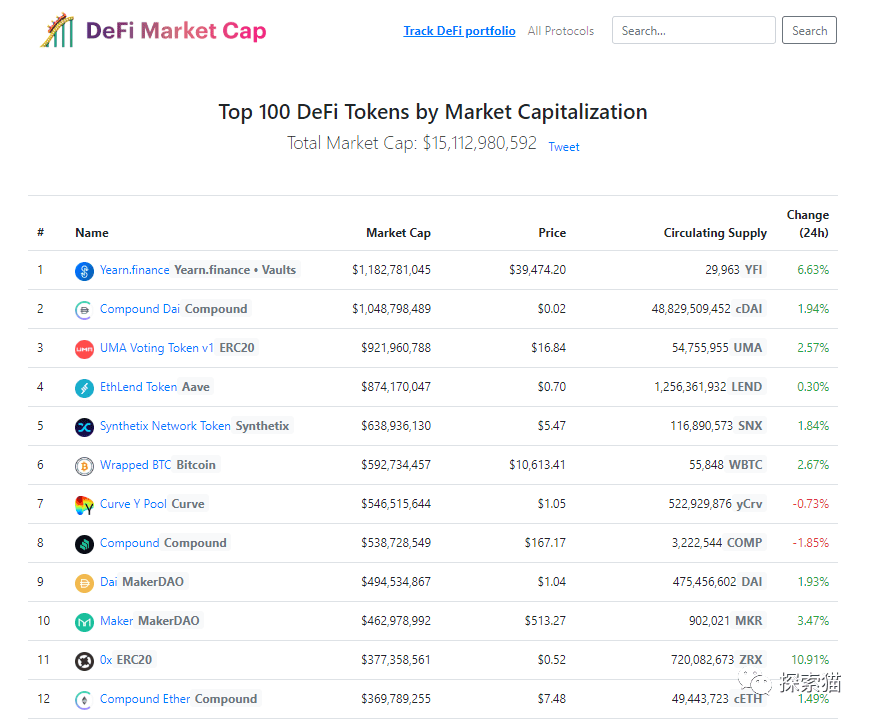Click the Aave protocol tag

tap(196, 386)
